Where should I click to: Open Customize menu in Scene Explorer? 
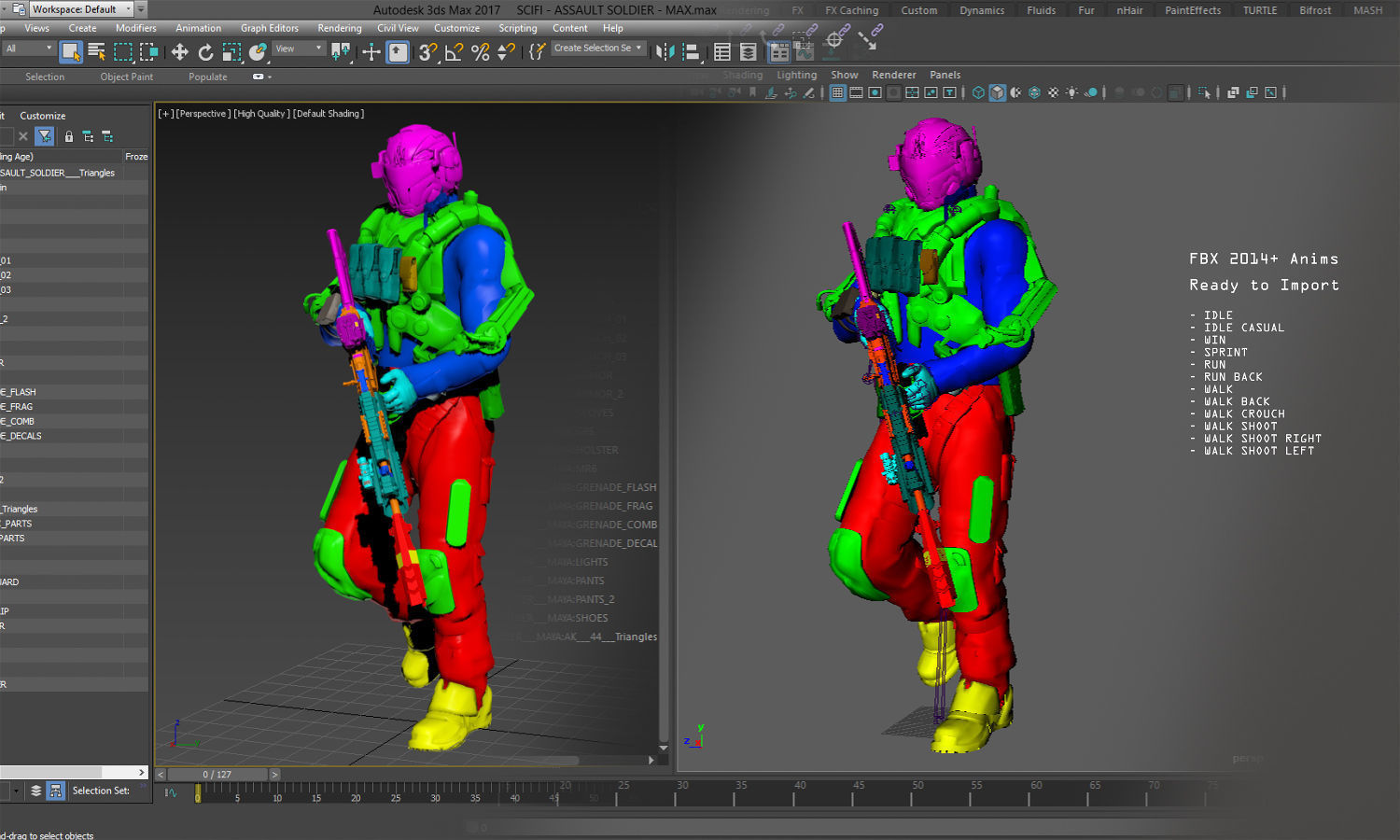coord(43,116)
